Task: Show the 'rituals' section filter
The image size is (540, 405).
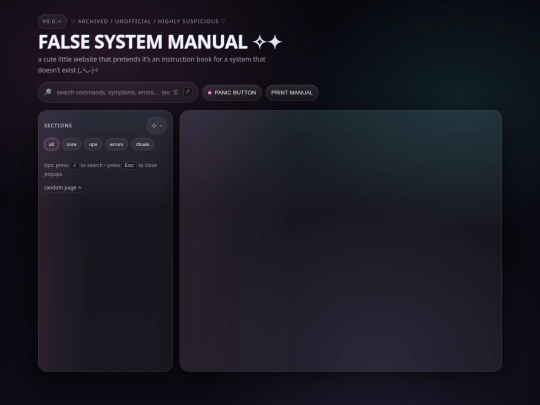Action: point(142,144)
